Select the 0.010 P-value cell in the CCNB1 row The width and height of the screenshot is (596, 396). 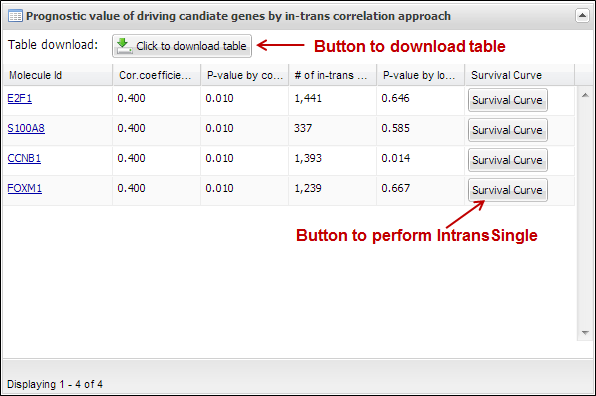(x=244, y=160)
